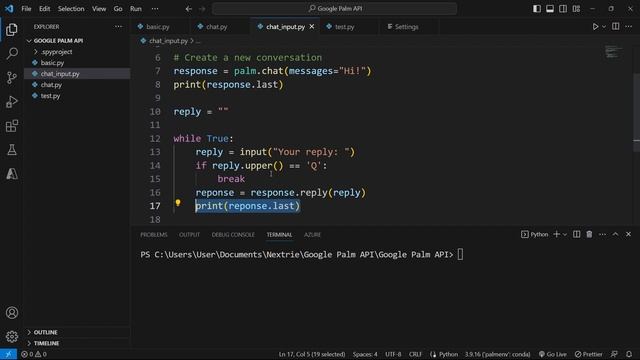This screenshot has width=640, height=360.
Task: Click the Google Palm API command search box
Action: (x=335, y=9)
